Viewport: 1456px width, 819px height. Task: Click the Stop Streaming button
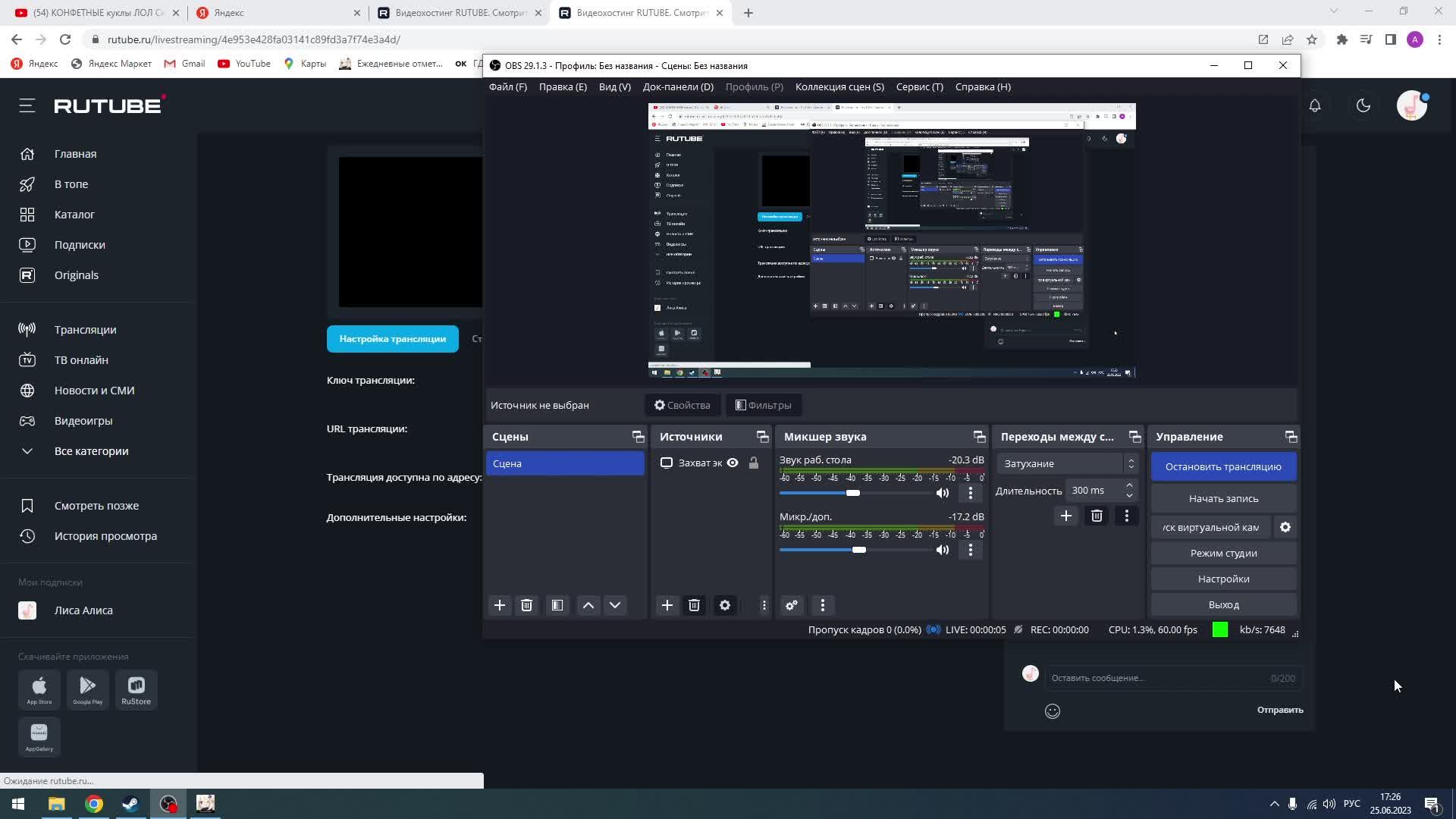click(x=1223, y=466)
